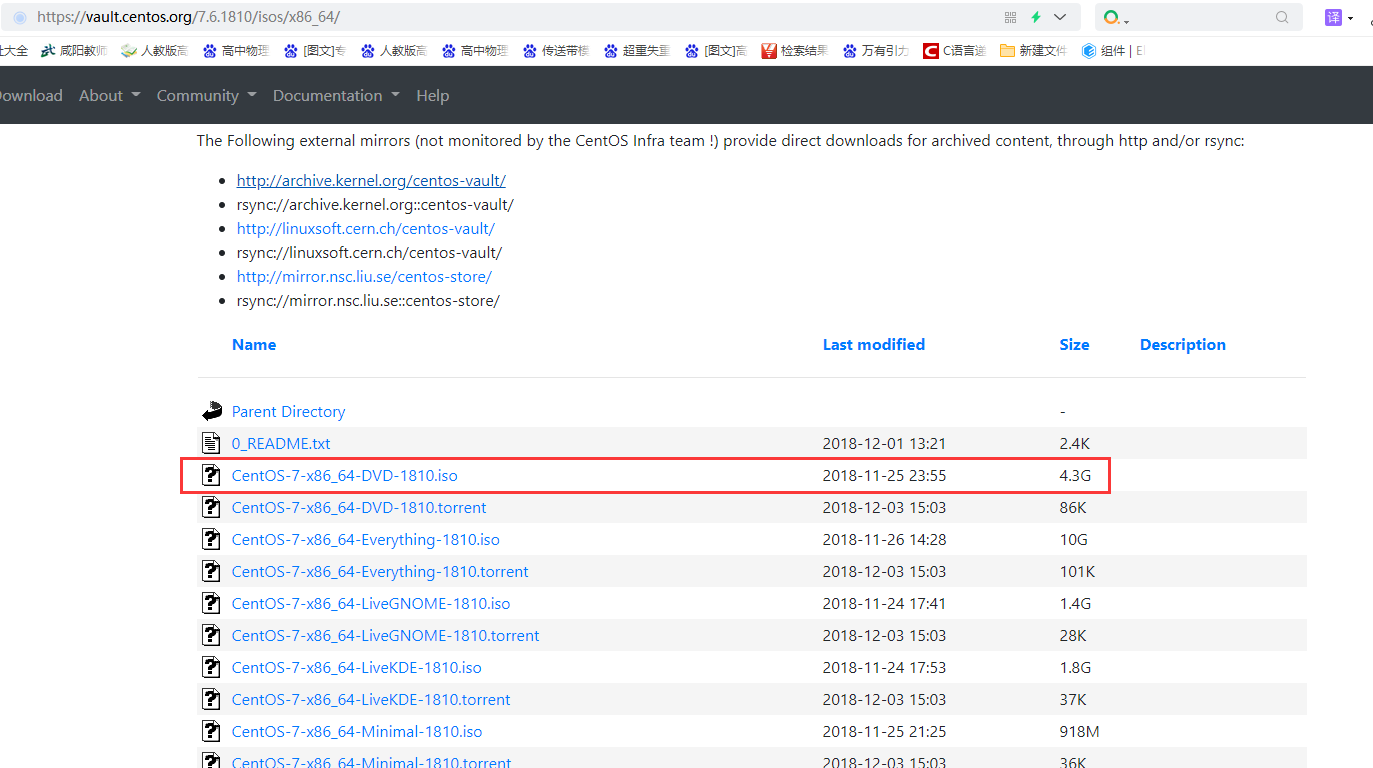
Task: Click file icon beside DVD-1810.torrent
Action: tap(211, 507)
